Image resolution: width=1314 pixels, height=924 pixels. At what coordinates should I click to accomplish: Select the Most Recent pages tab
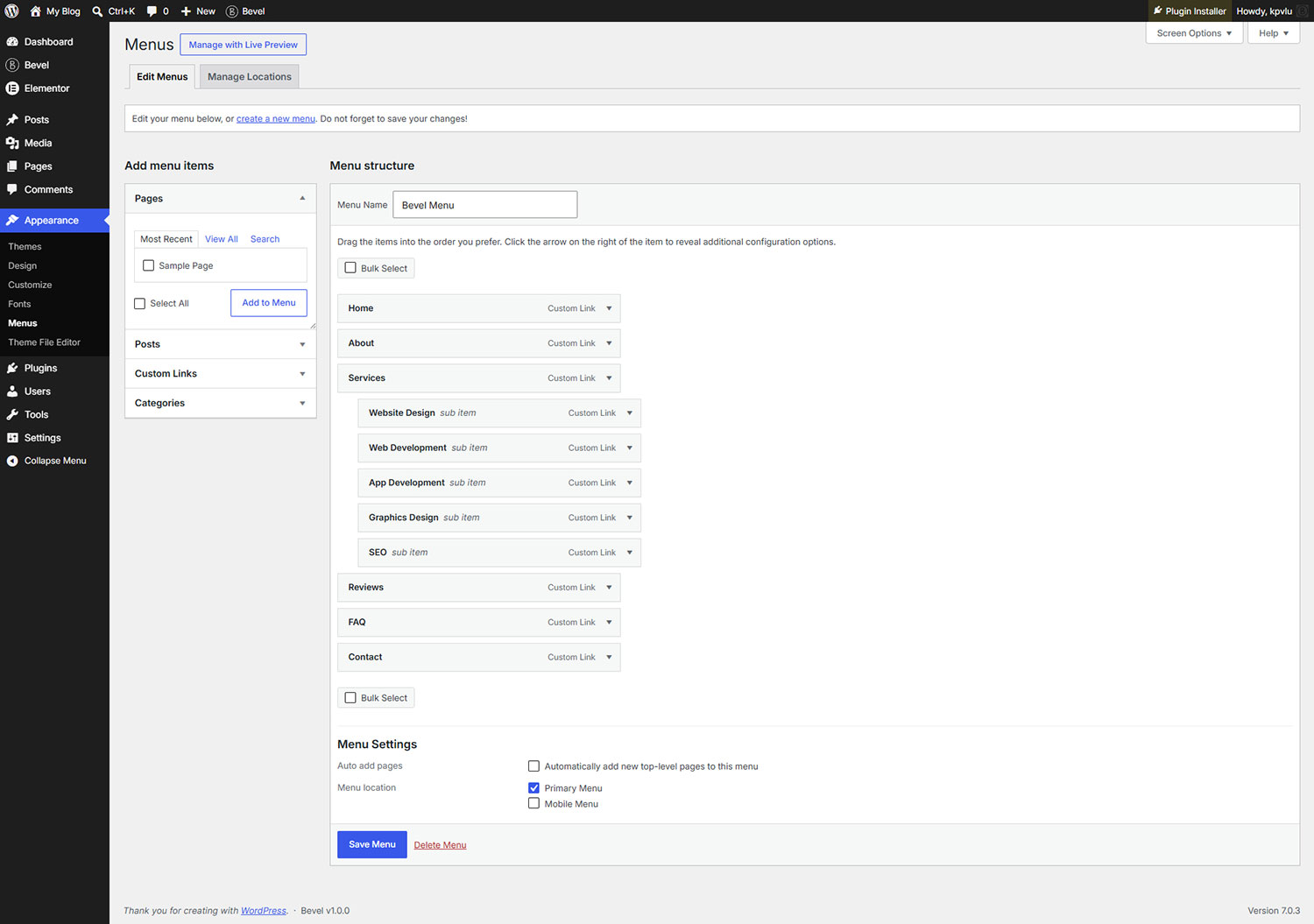(x=166, y=239)
